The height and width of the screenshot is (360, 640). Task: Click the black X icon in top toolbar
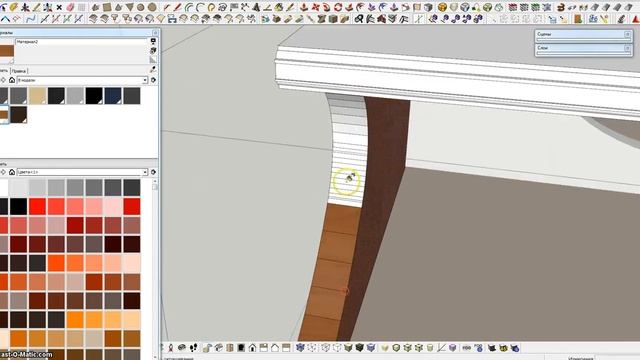click(59, 7)
